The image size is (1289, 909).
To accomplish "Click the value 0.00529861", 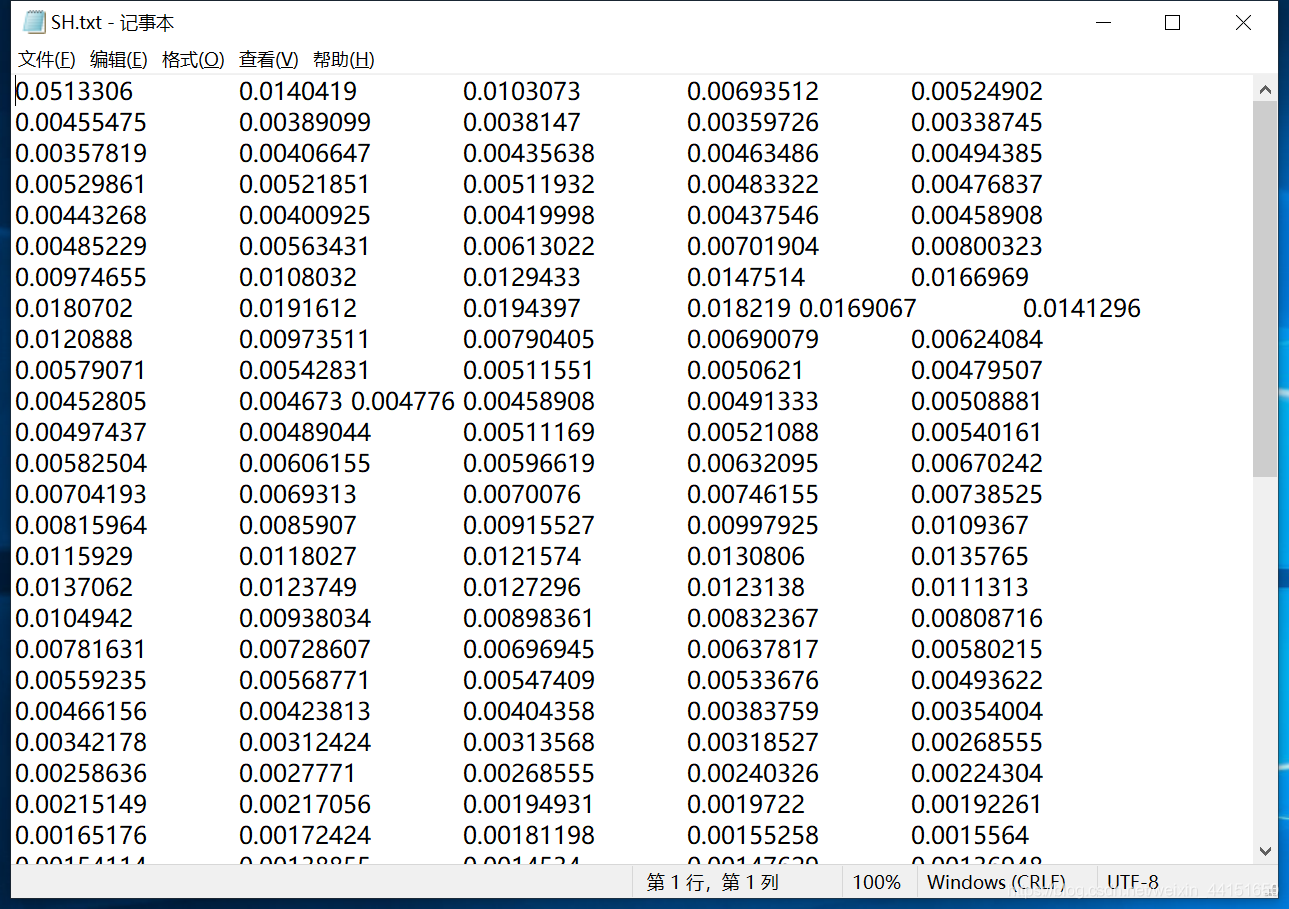I will click(x=81, y=185).
